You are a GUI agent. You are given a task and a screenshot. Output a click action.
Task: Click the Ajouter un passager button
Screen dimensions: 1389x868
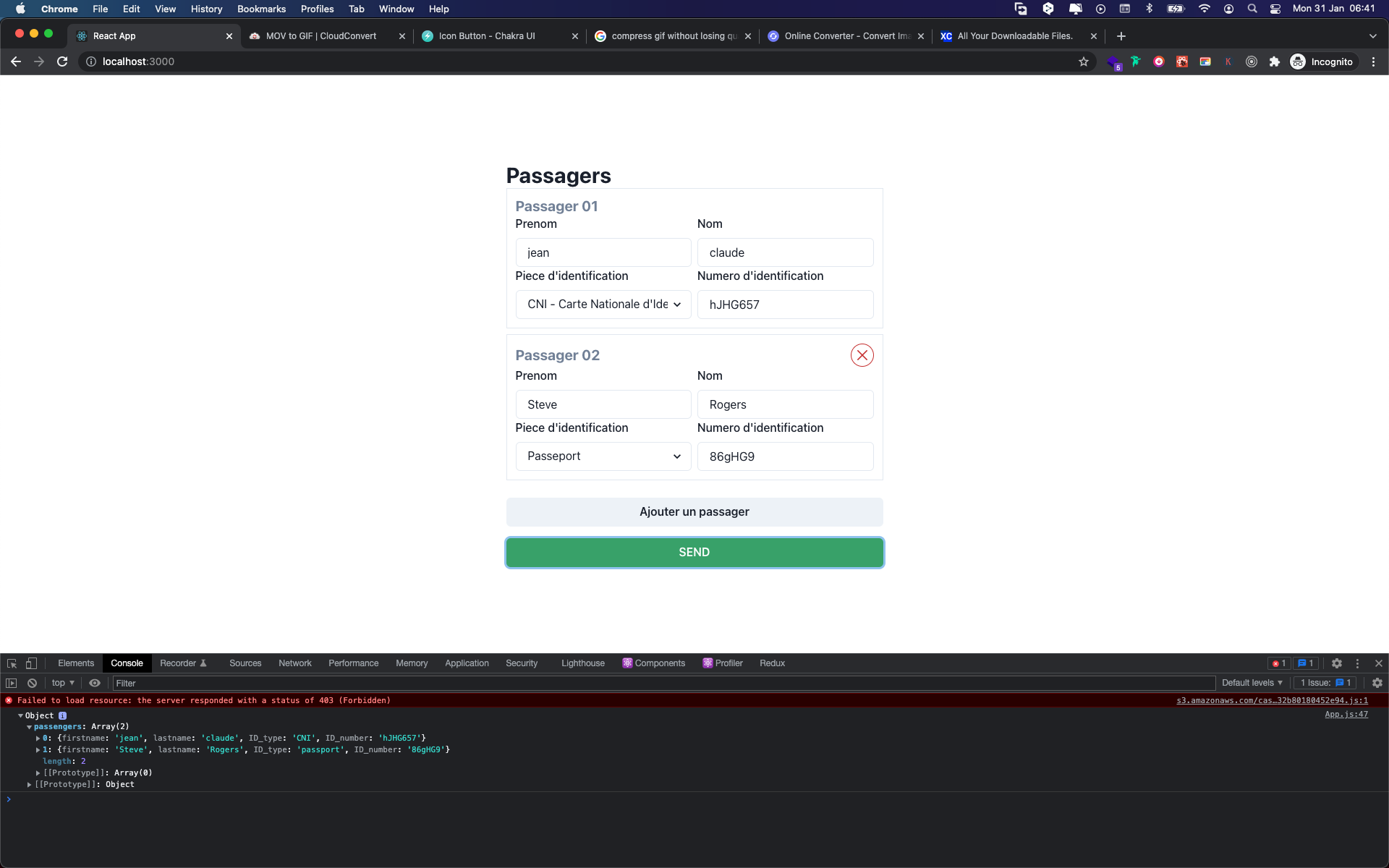click(x=694, y=512)
